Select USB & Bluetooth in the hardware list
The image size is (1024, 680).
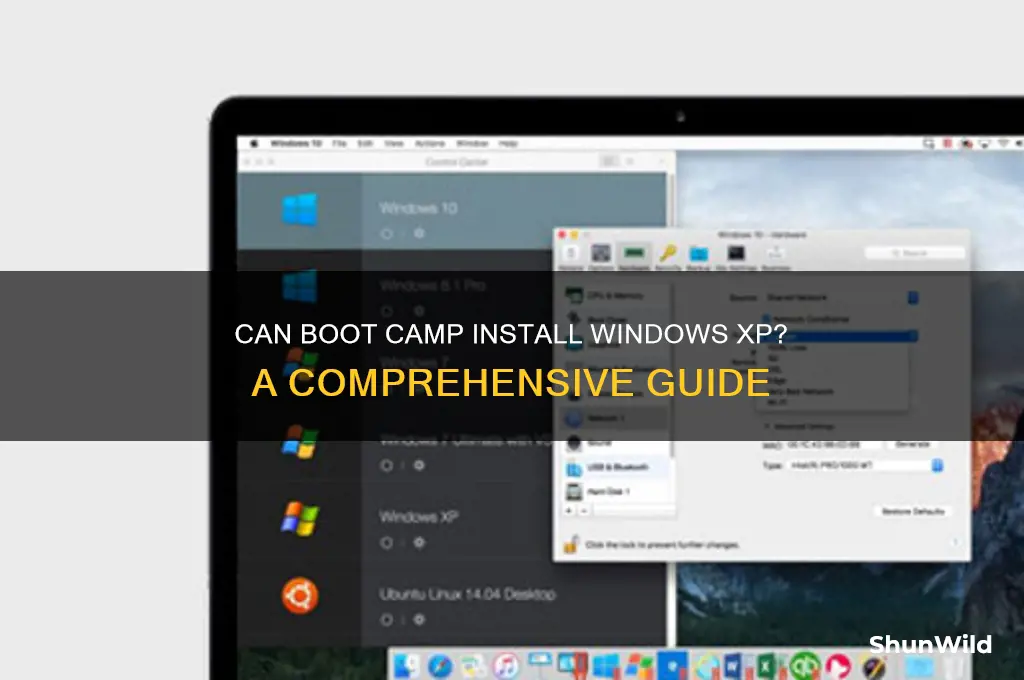tap(616, 467)
